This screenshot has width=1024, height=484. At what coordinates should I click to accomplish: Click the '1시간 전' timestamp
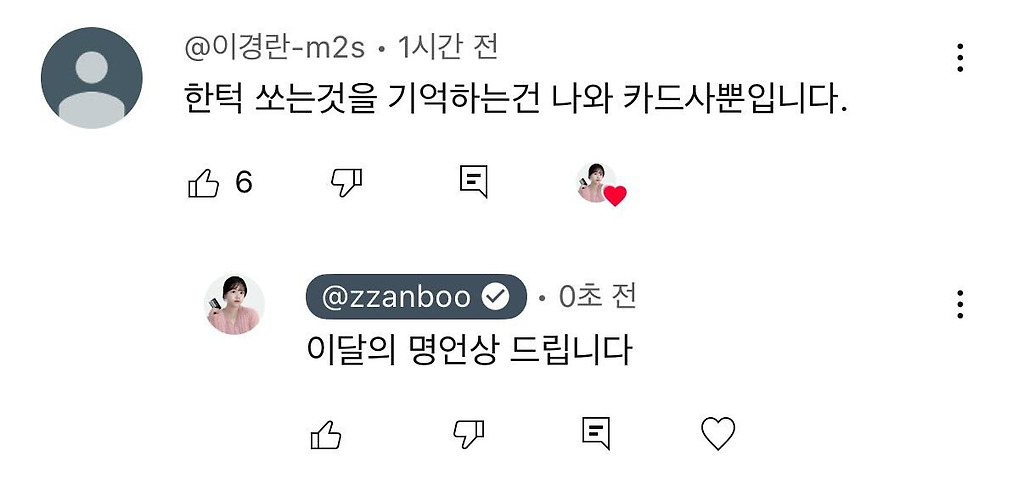448,48
